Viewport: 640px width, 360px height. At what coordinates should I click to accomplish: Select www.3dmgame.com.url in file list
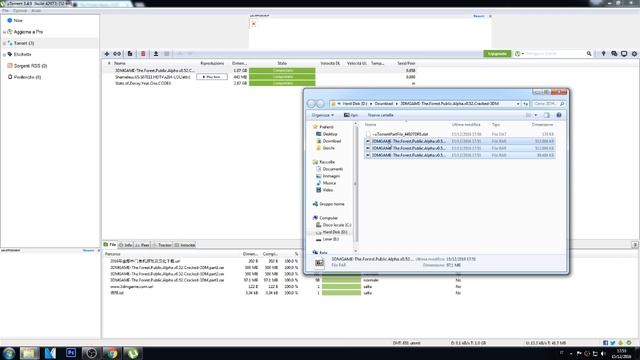(x=131, y=287)
